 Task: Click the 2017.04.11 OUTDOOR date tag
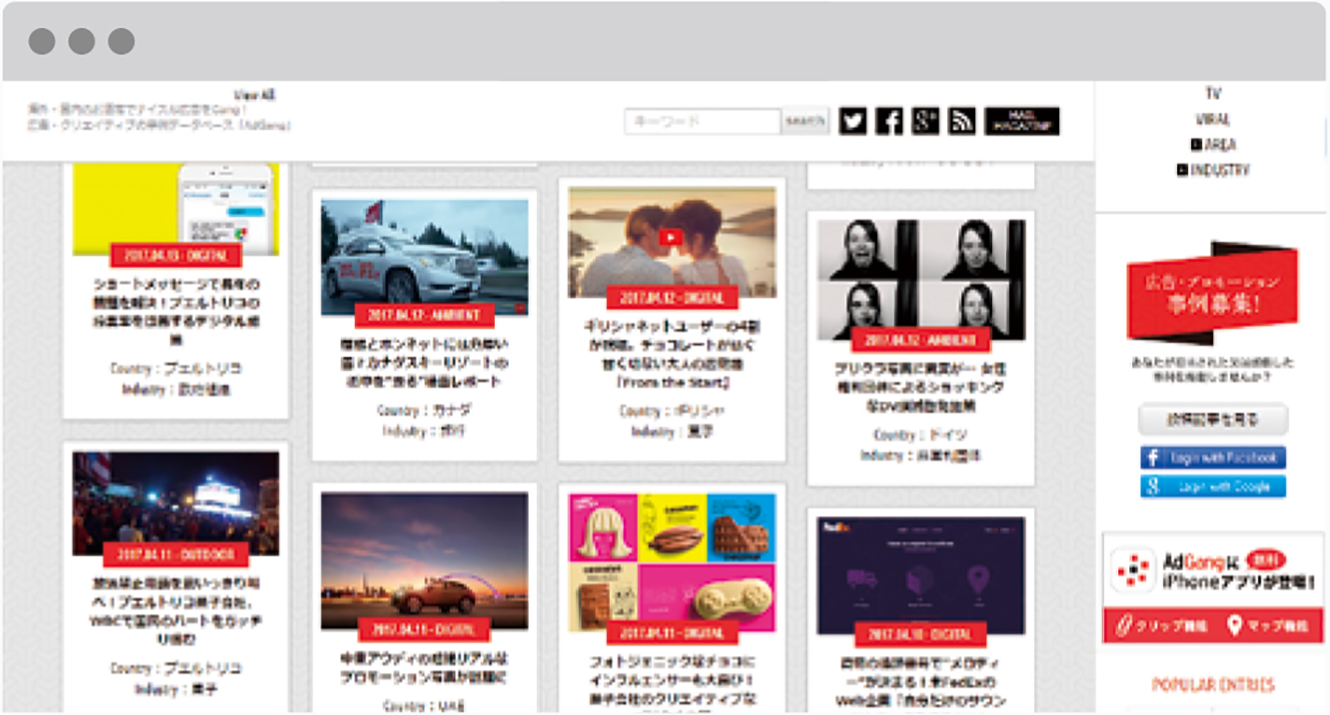coord(176,554)
